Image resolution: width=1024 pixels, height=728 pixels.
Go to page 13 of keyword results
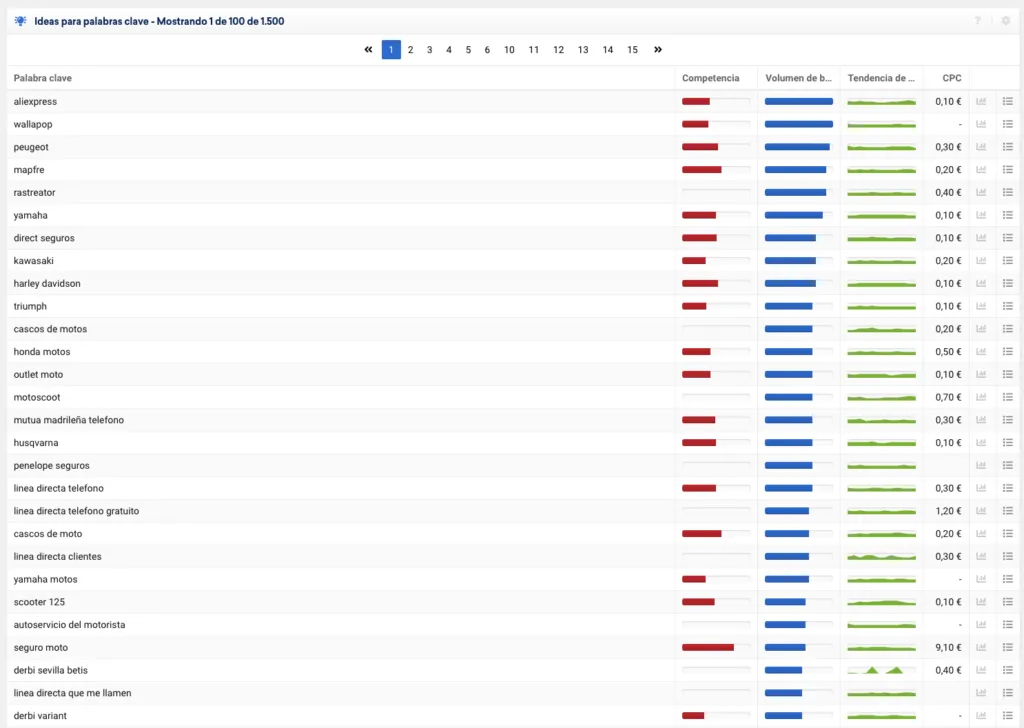tap(583, 50)
